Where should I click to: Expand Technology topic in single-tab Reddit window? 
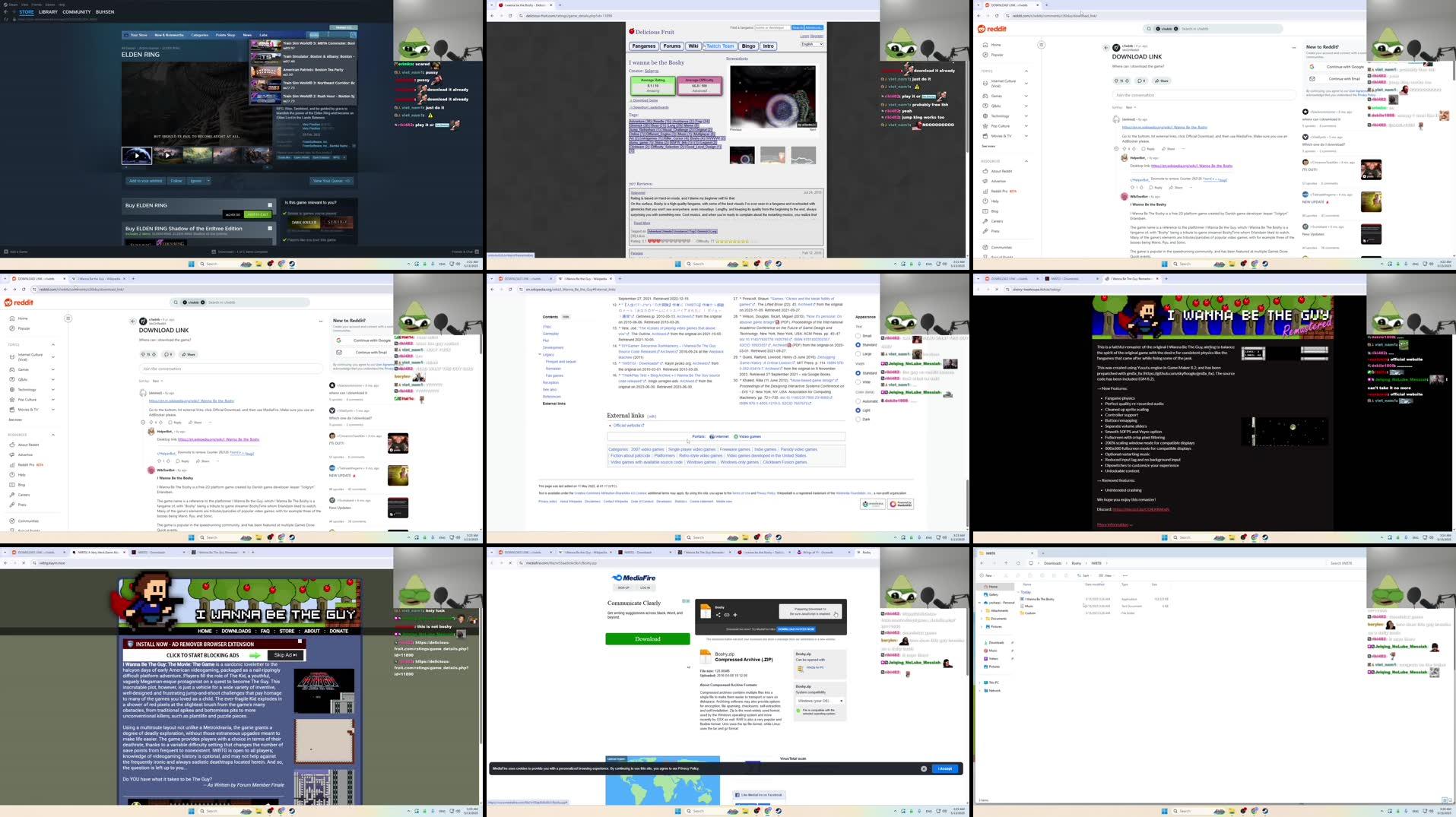coord(1026,116)
